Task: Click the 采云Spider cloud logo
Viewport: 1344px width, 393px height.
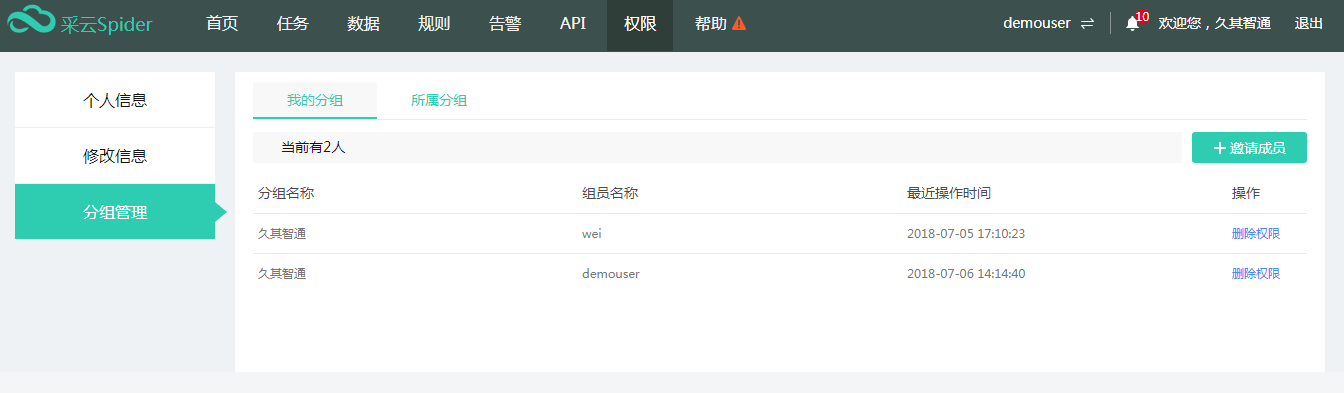Action: pos(80,22)
